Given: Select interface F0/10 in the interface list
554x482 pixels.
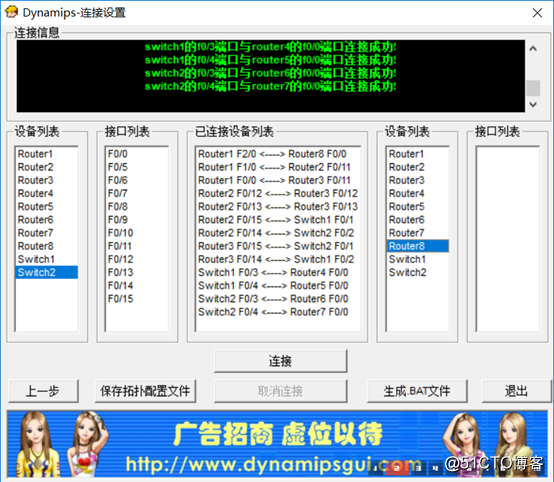Looking at the screenshot, I should 136,233.
